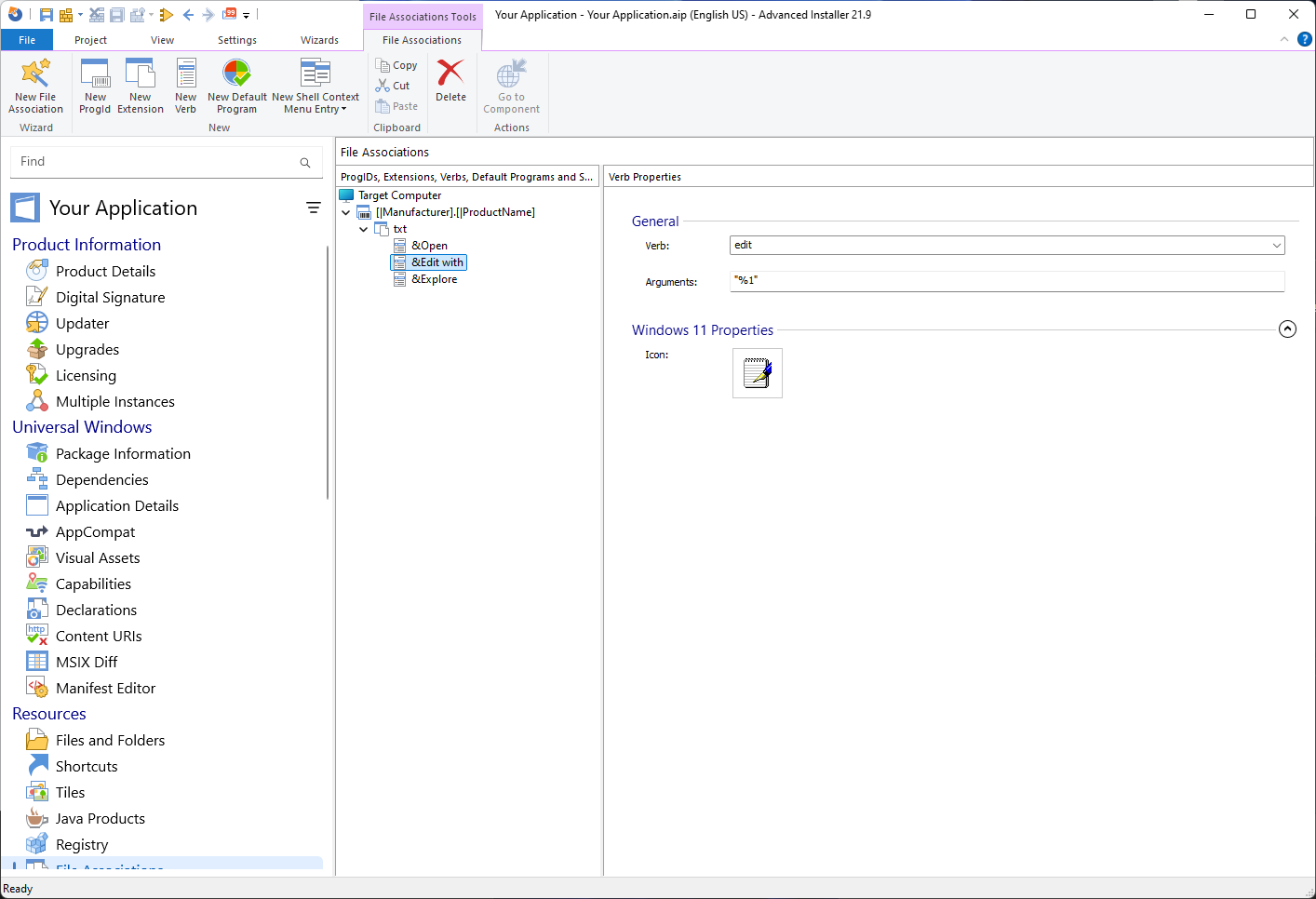Open the Java Products page
The height and width of the screenshot is (899, 1316).
click(x=101, y=818)
